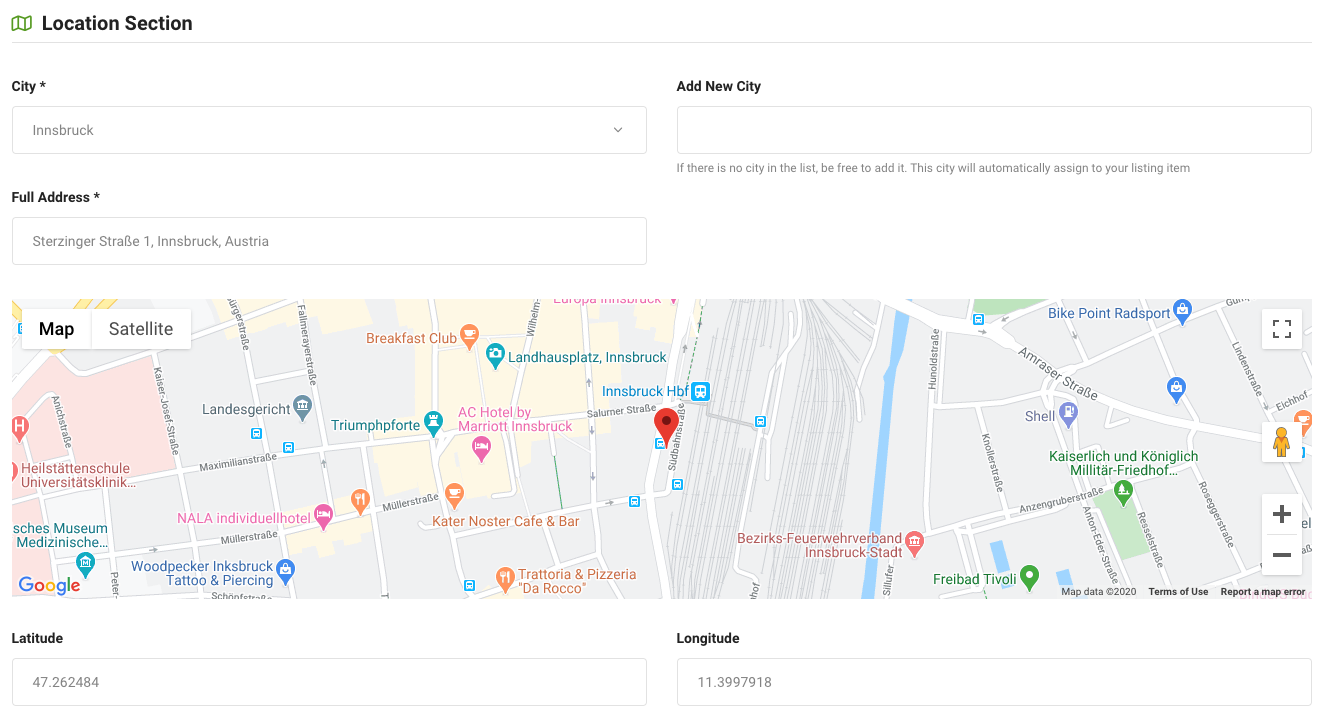Toggle the map fullscreen view
Image resolution: width=1329 pixels, height=719 pixels.
(x=1282, y=329)
